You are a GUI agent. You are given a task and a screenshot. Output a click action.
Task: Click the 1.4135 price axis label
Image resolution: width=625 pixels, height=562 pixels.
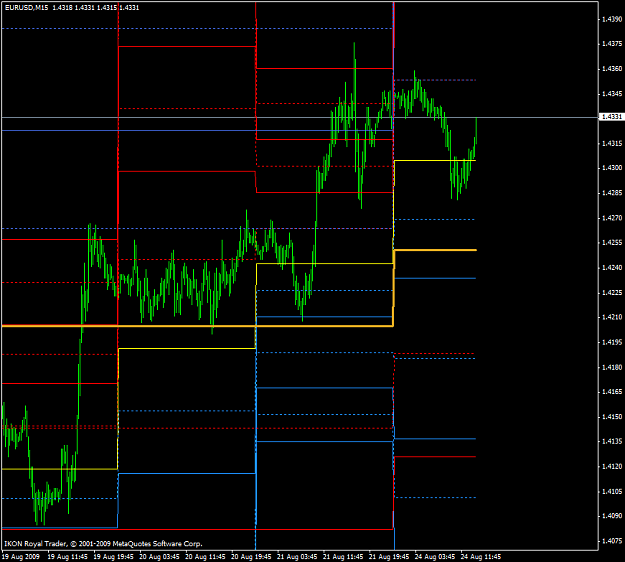(x=612, y=442)
